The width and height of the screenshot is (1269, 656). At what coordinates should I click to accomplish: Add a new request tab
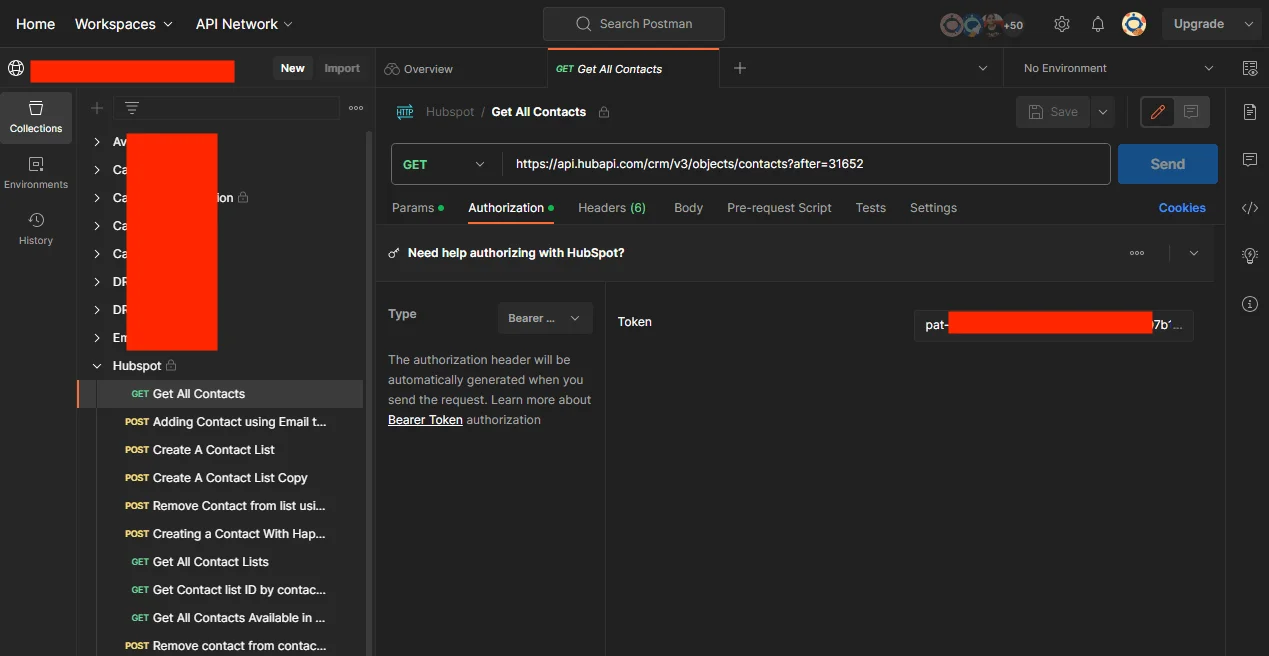tap(740, 68)
